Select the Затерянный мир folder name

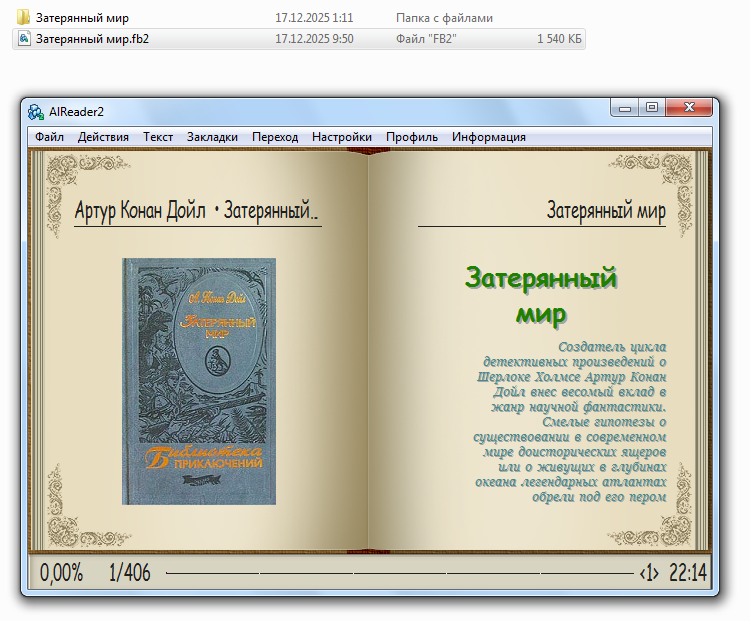click(x=82, y=18)
